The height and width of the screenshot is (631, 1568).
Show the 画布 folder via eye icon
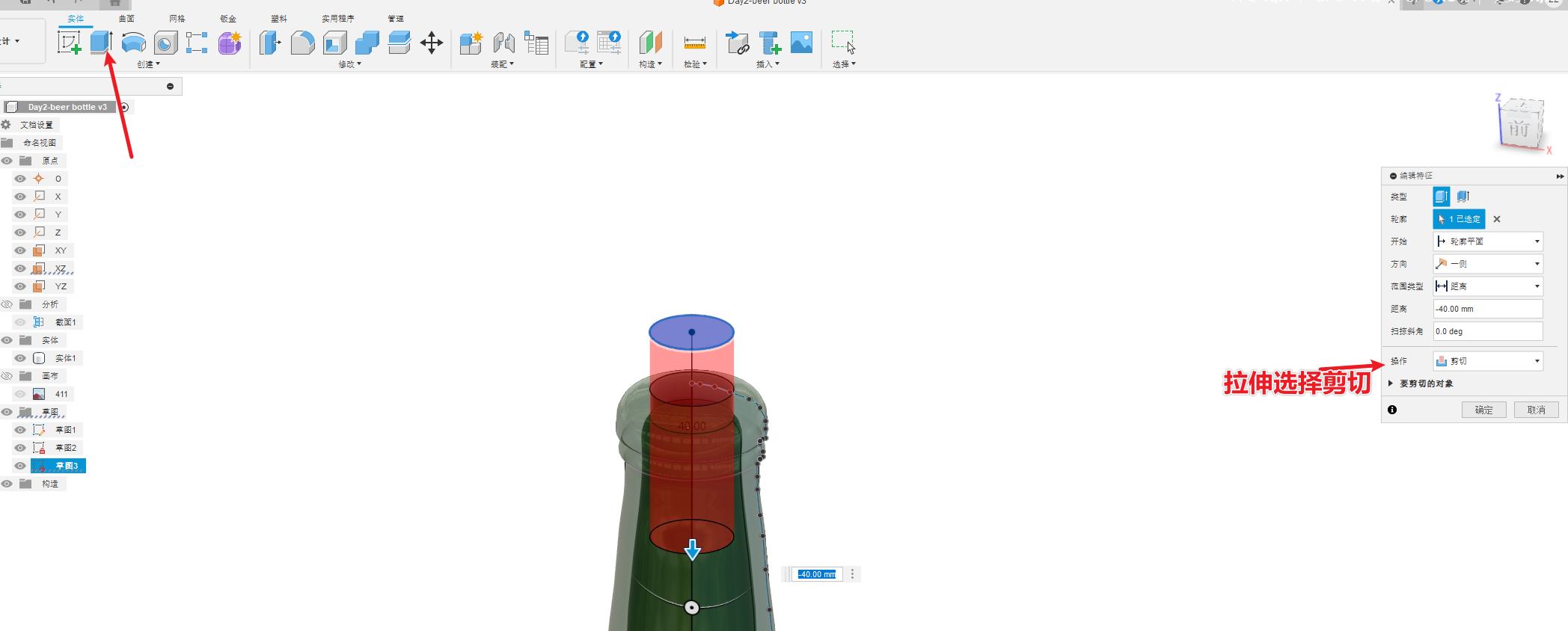[x=7, y=376]
